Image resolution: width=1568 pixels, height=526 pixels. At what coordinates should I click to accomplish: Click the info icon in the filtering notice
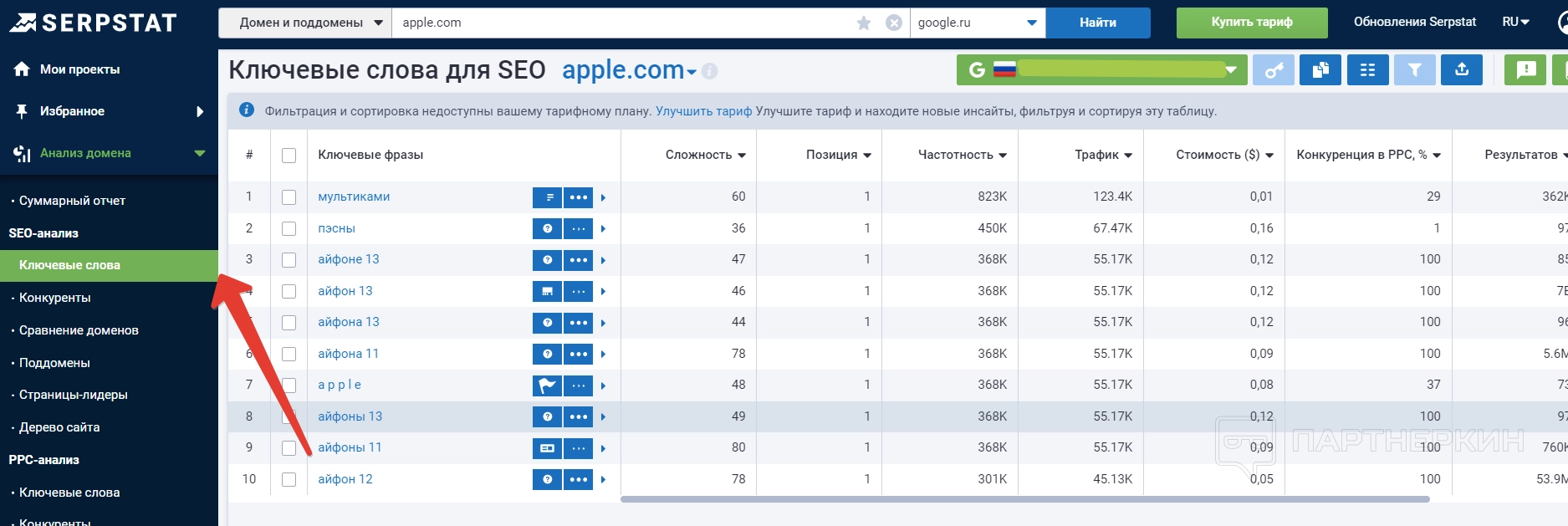click(x=247, y=110)
